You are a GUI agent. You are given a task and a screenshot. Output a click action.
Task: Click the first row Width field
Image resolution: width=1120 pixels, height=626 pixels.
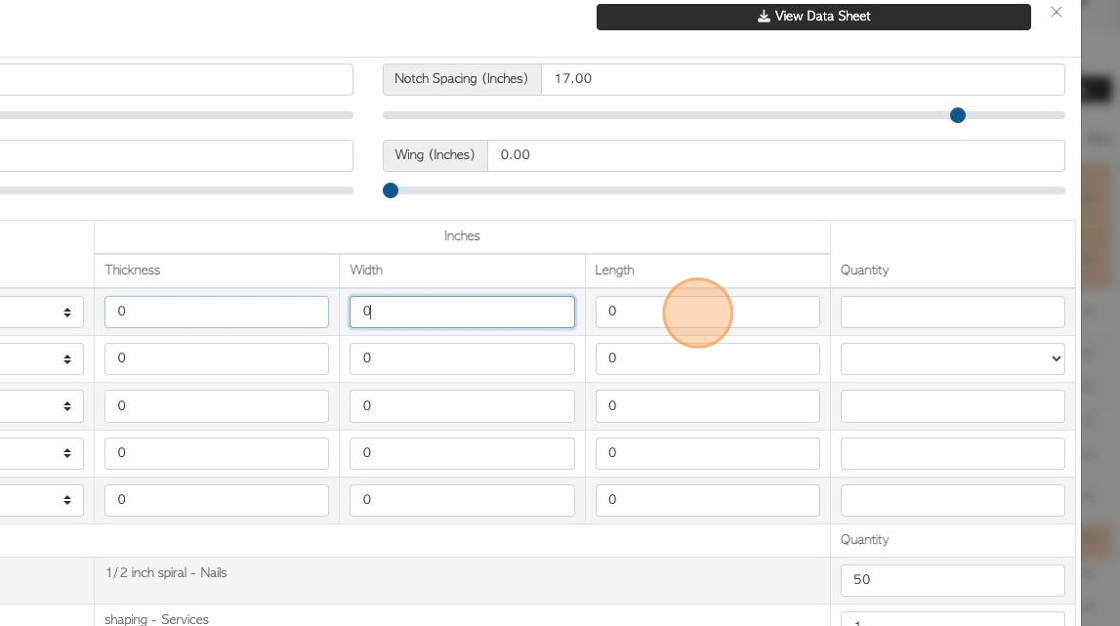click(462, 312)
